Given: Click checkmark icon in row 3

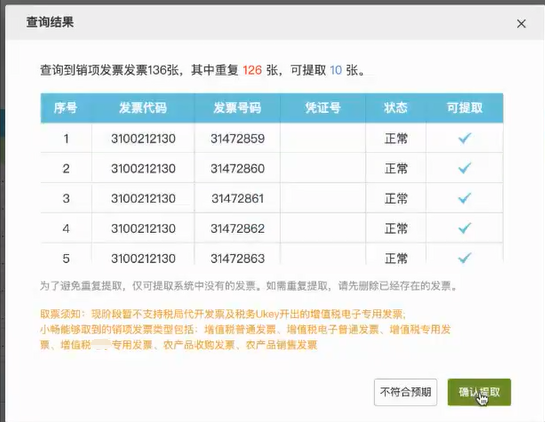Looking at the screenshot, I should click(464, 198).
